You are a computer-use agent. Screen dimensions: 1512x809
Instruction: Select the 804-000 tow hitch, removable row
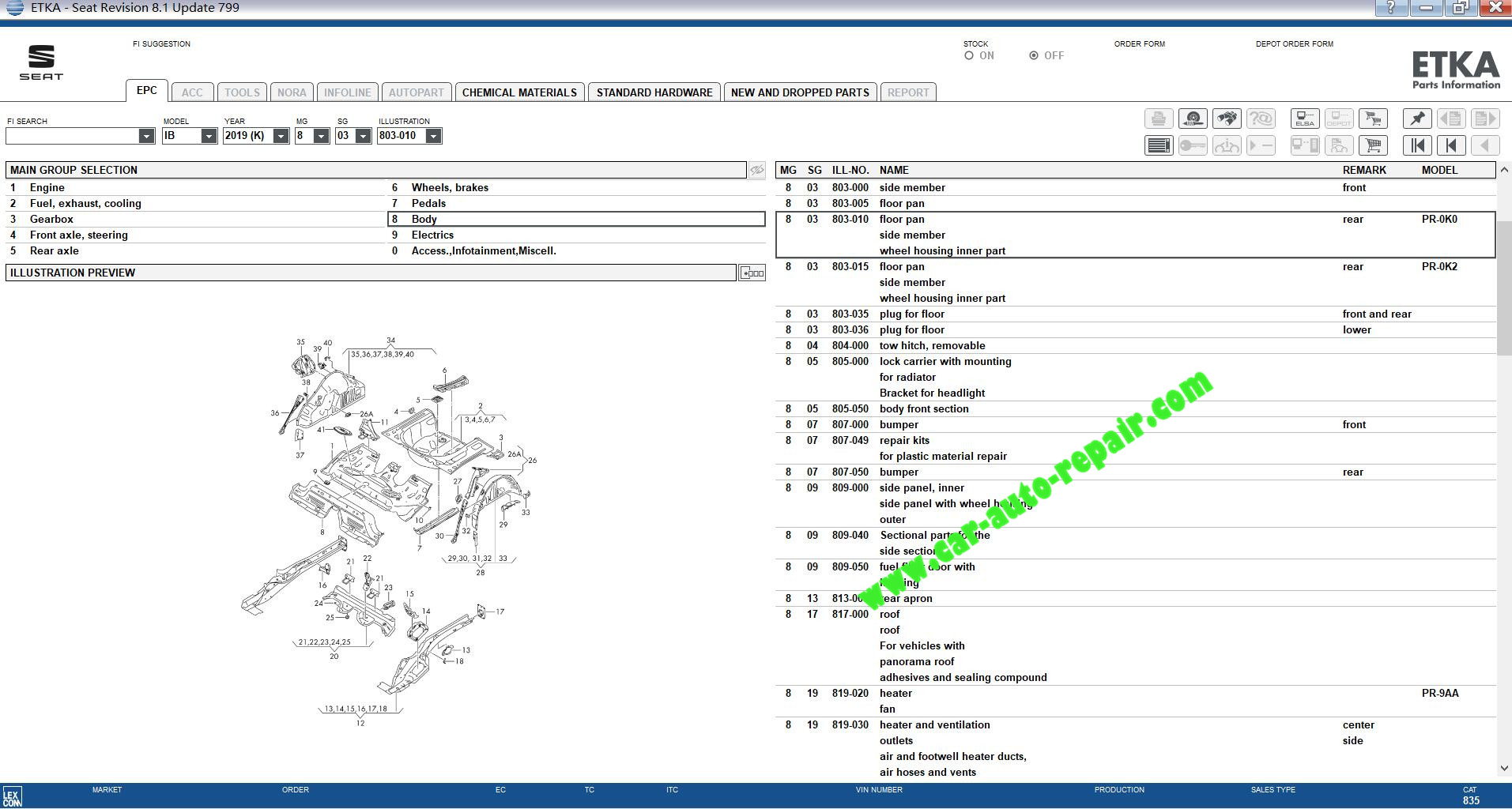(1136, 346)
